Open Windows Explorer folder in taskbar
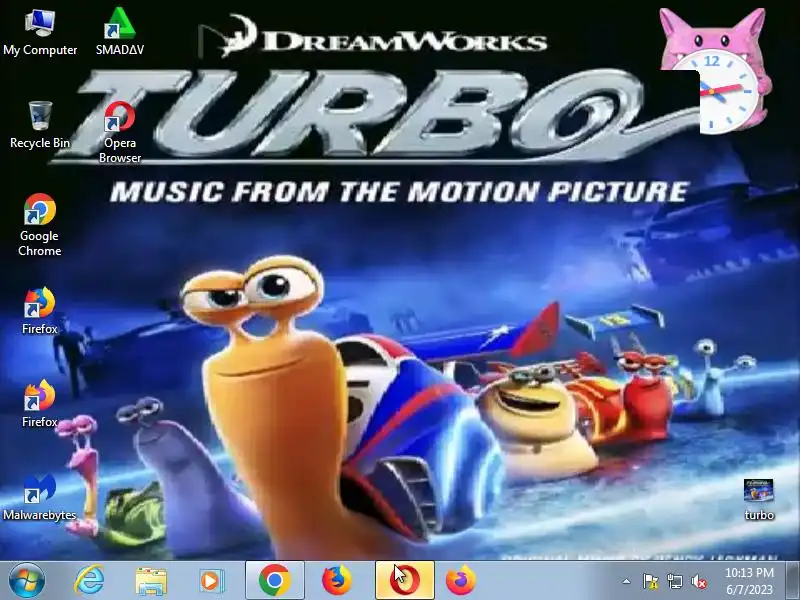The height and width of the screenshot is (600, 800). pos(151,581)
